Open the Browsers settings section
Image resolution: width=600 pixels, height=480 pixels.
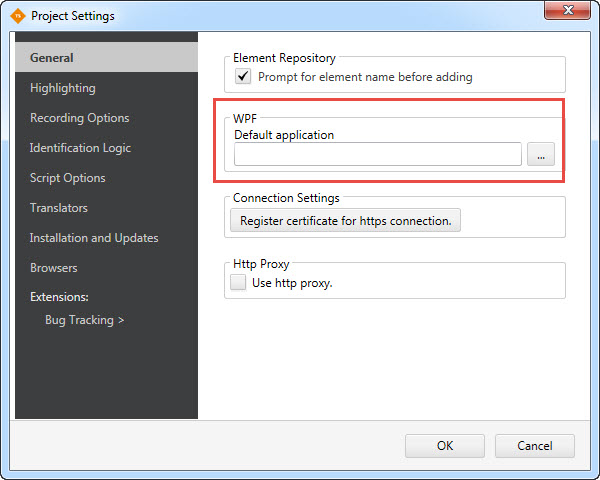pos(54,268)
